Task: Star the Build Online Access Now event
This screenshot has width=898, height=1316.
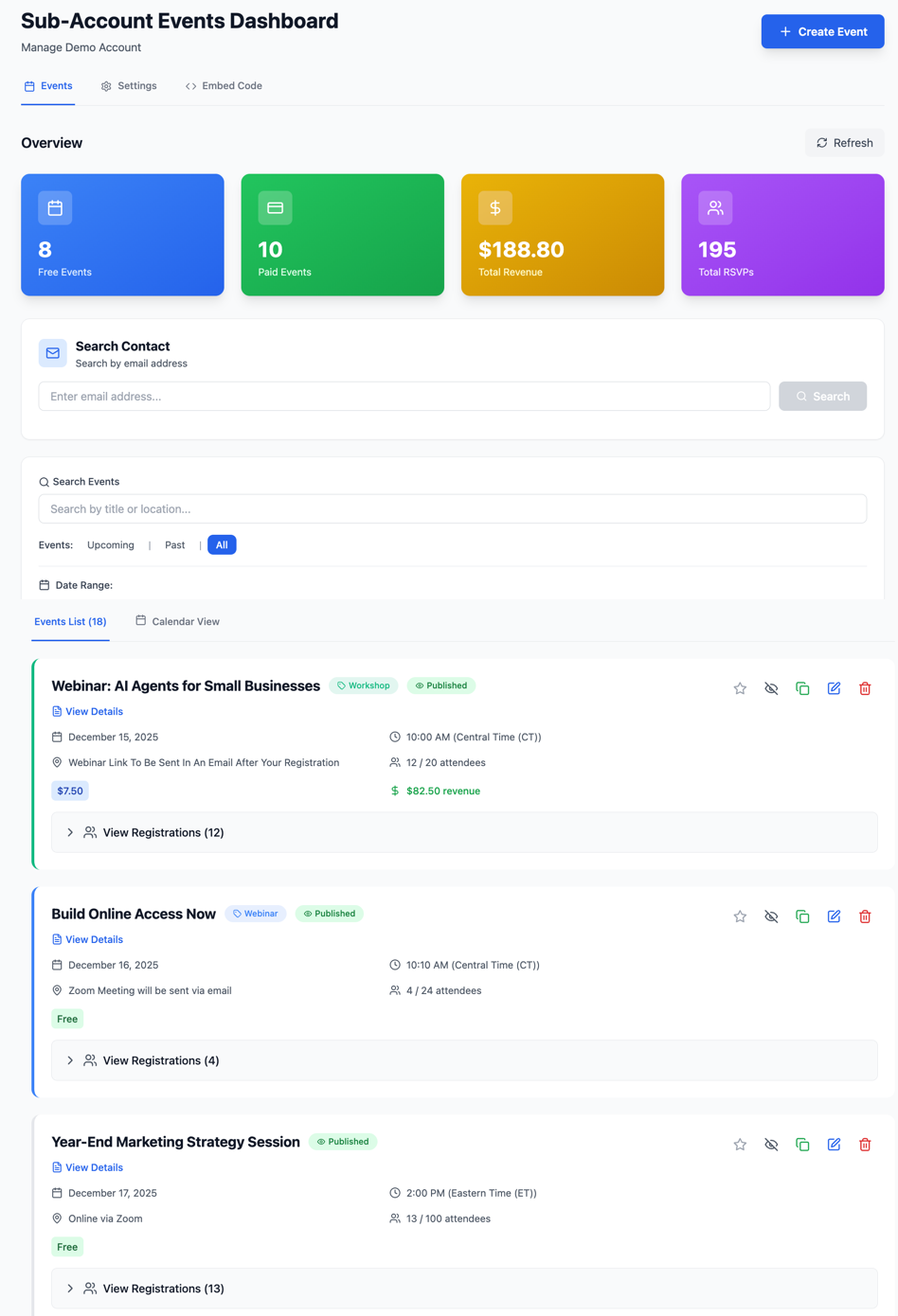Action: (x=740, y=916)
